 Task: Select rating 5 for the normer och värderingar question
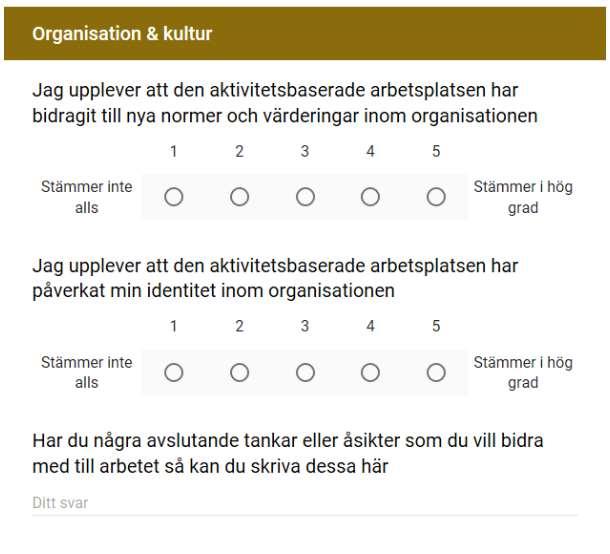[436, 197]
